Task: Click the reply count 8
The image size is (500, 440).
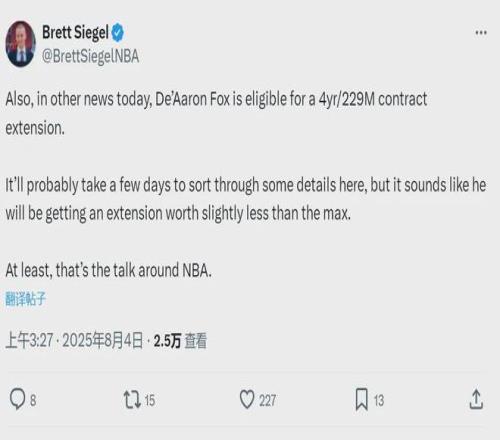Action: [33, 400]
